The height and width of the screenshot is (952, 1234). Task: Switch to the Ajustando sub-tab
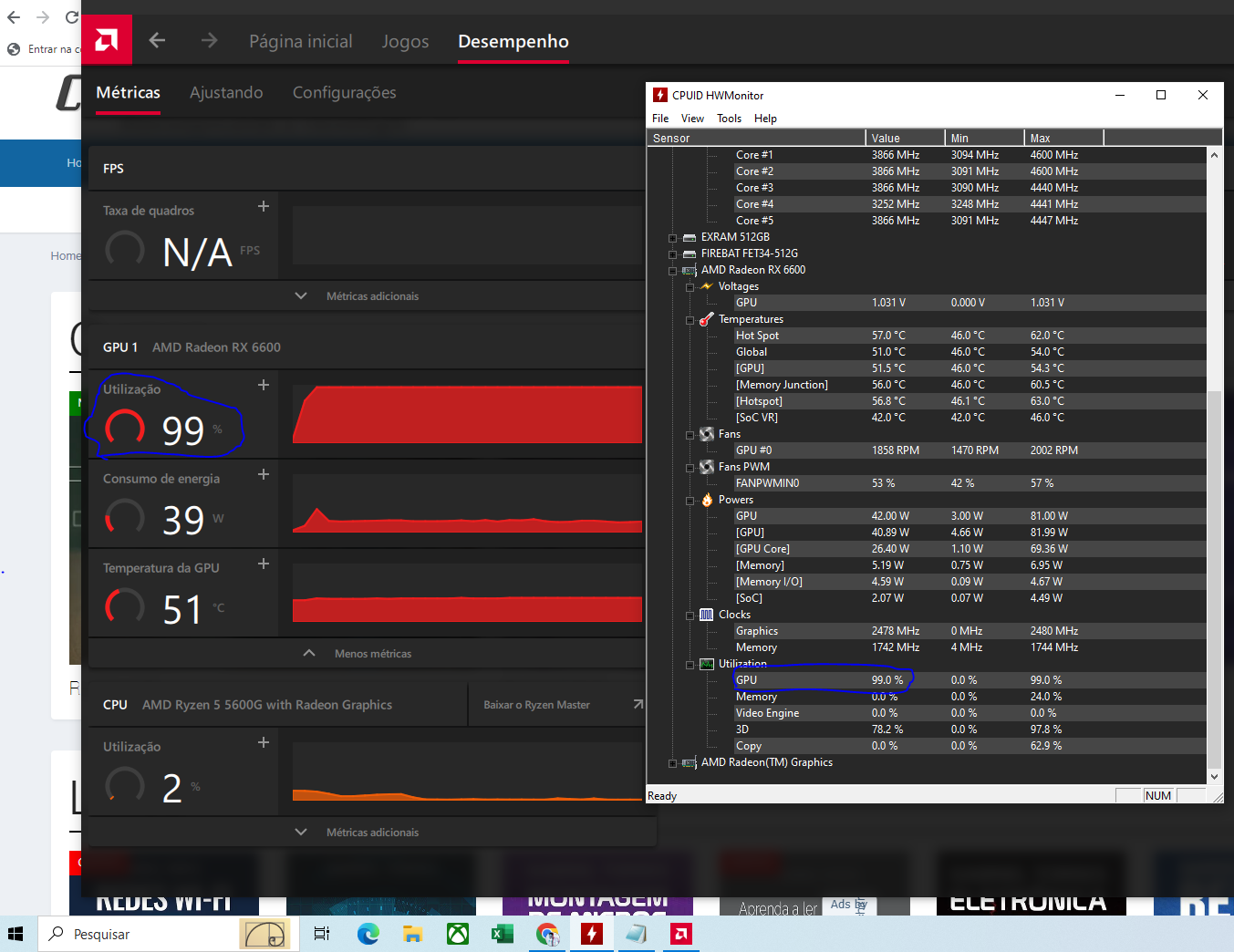coord(226,92)
